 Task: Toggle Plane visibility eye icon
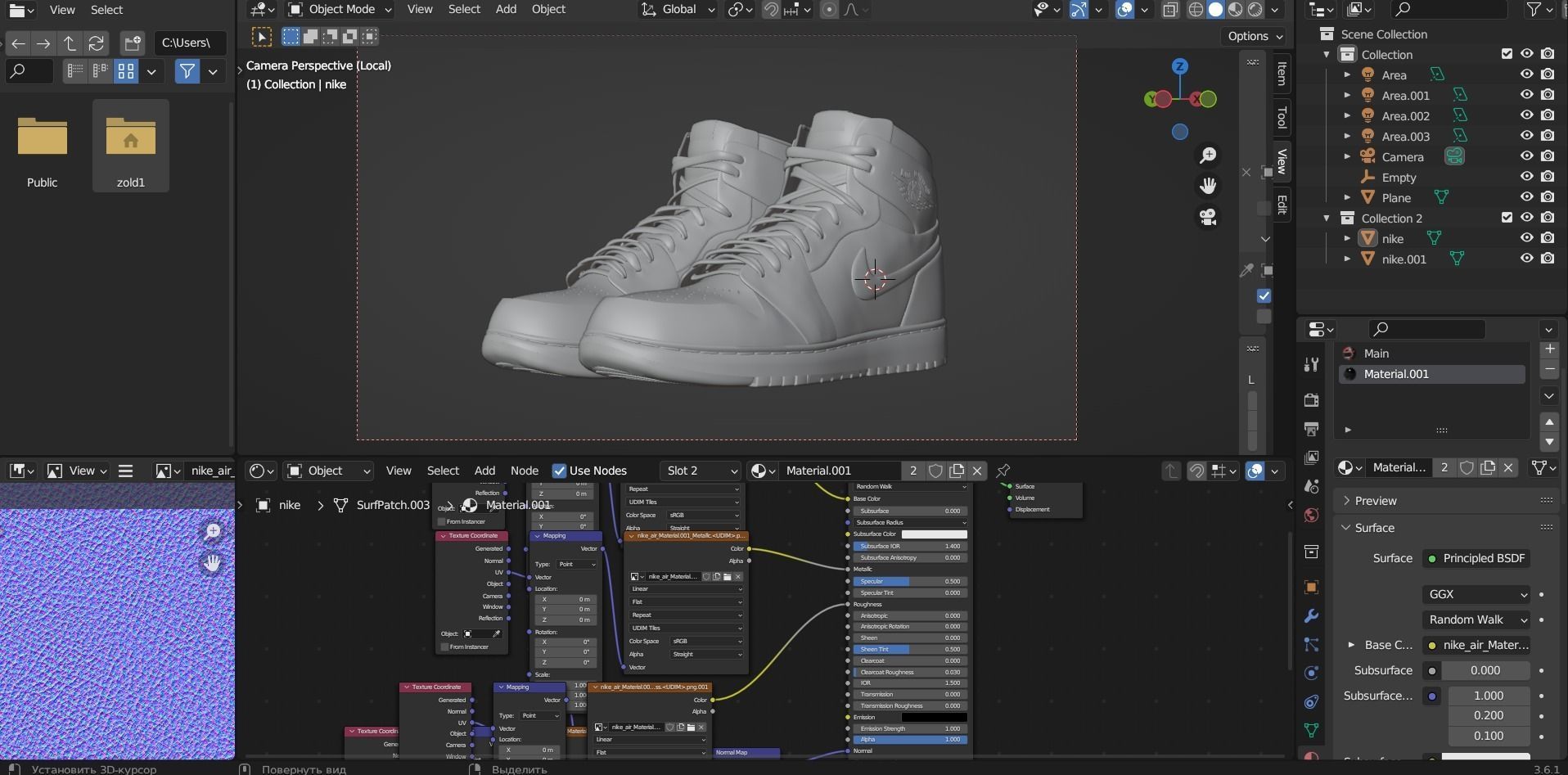pyautogui.click(x=1526, y=196)
